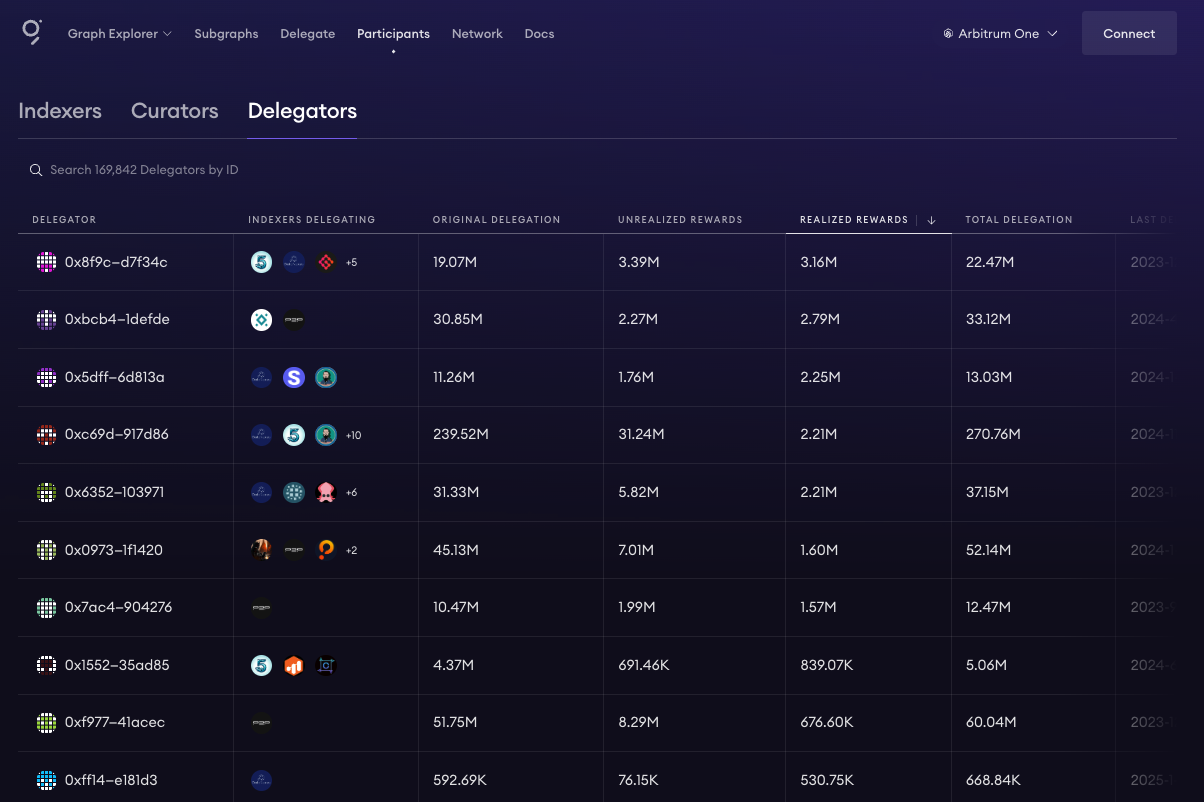Click the orange P indexer icon in 0x0973 row
Screen dimensions: 1204x802
point(325,550)
